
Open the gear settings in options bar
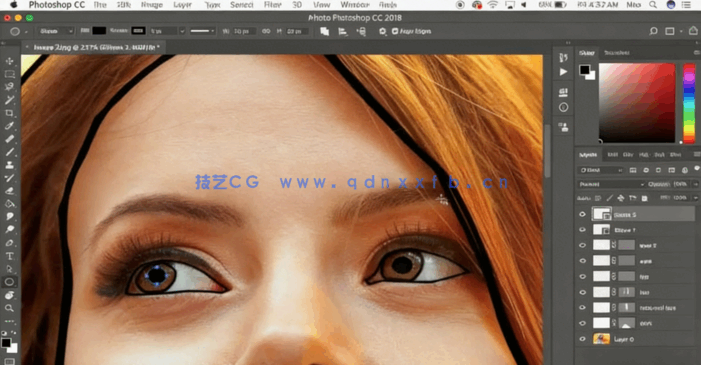point(382,31)
